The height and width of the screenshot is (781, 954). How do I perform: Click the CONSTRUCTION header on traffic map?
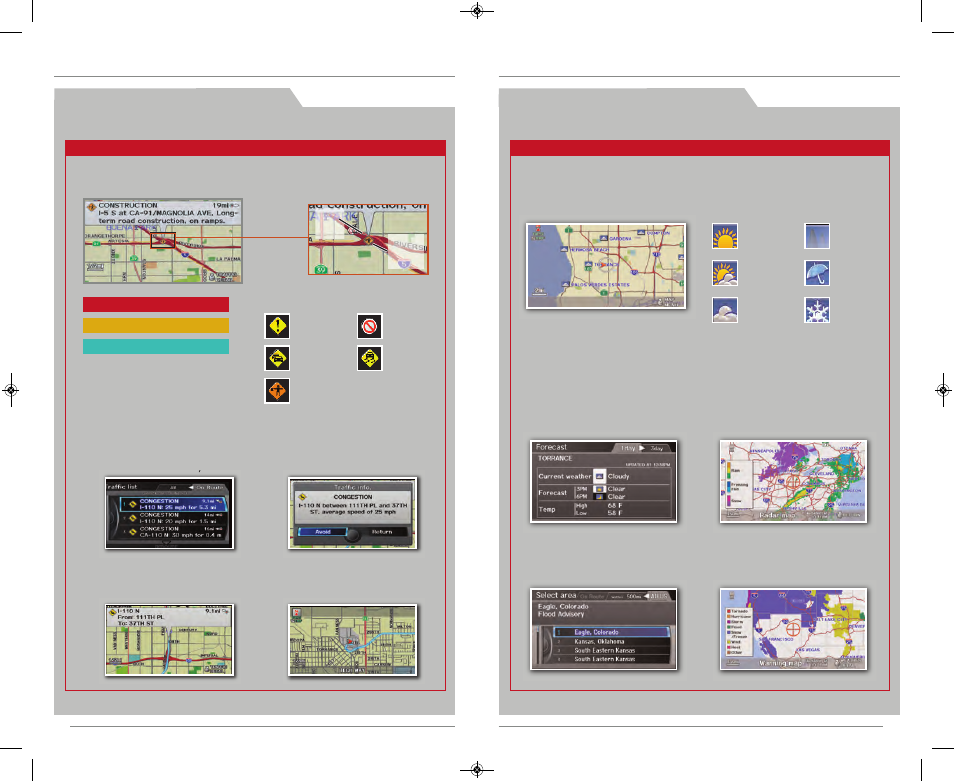128,206
